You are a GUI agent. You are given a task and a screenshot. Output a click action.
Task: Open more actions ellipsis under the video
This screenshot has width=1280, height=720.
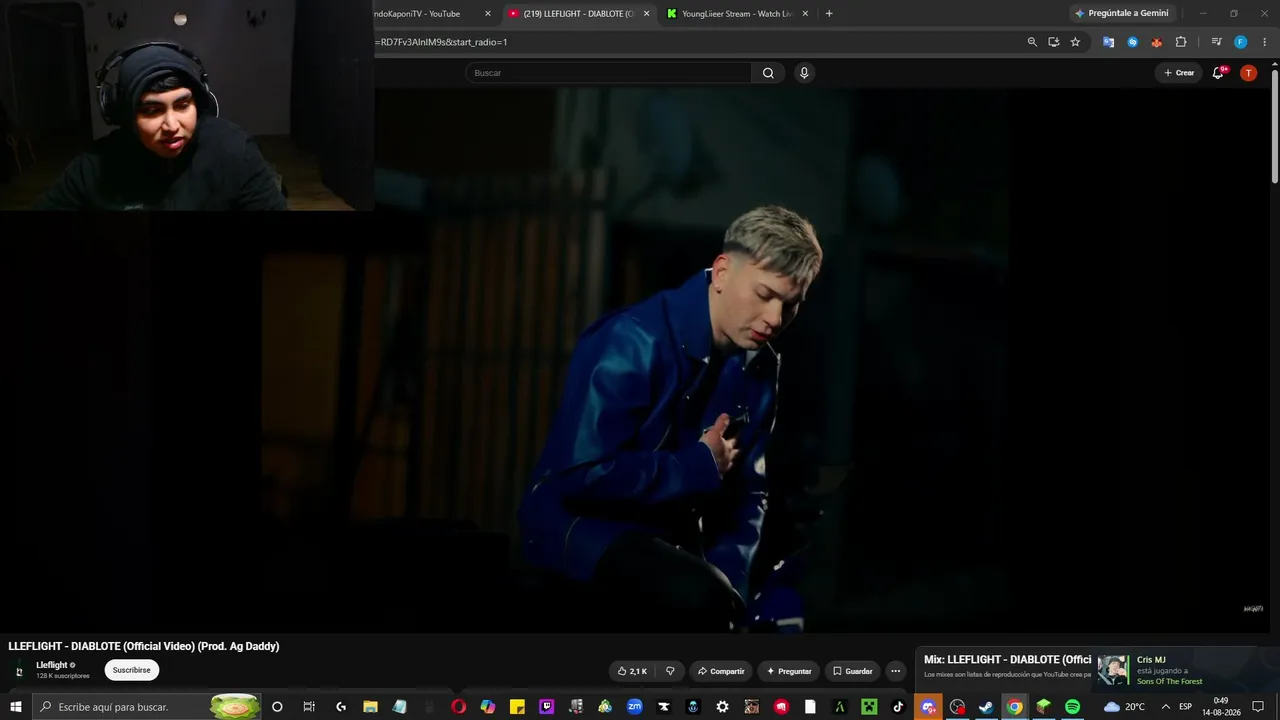tap(896, 671)
